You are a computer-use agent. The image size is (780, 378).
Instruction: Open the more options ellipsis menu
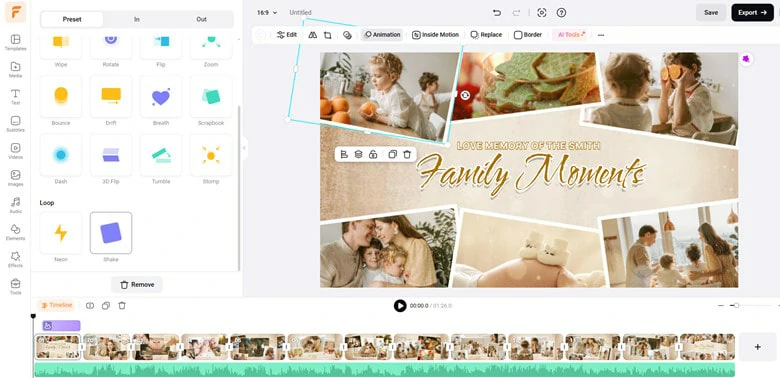click(x=601, y=35)
